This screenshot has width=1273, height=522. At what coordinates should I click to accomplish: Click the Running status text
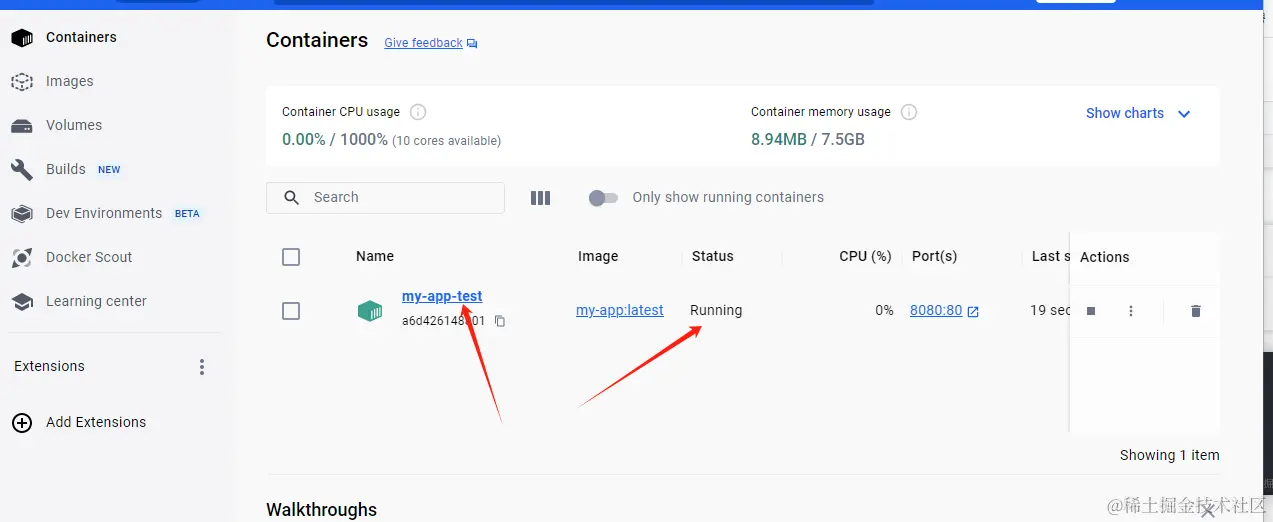(716, 310)
